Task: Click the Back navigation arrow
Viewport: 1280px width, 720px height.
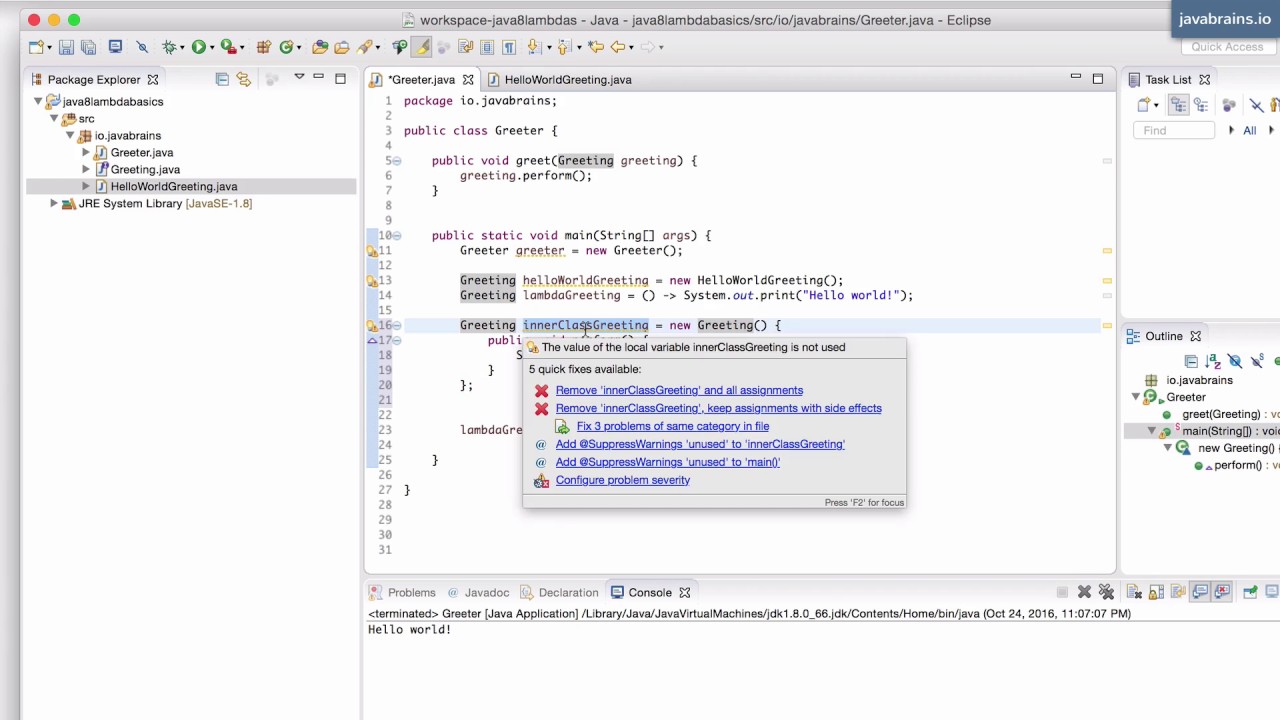Action: (x=618, y=47)
